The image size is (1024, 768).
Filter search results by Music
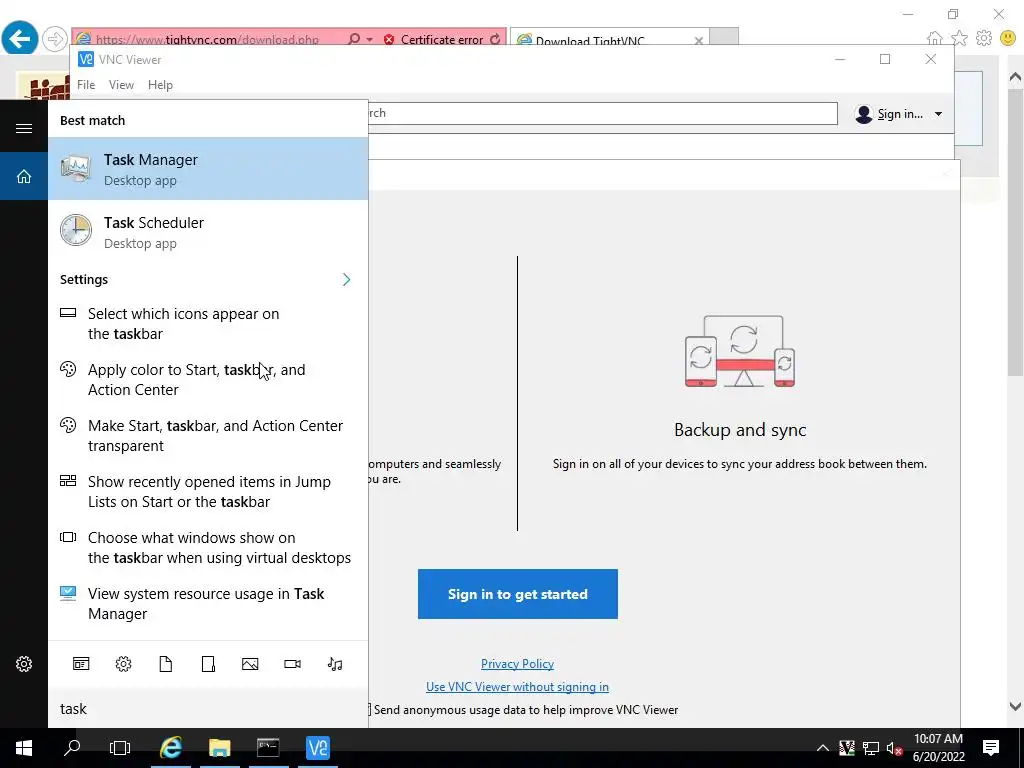[335, 664]
